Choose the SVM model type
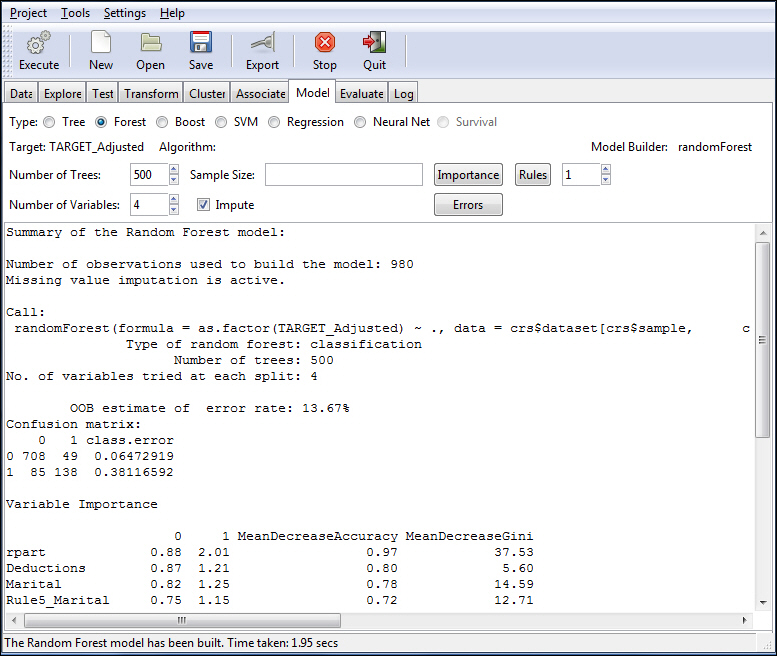The image size is (777, 656). click(221, 122)
